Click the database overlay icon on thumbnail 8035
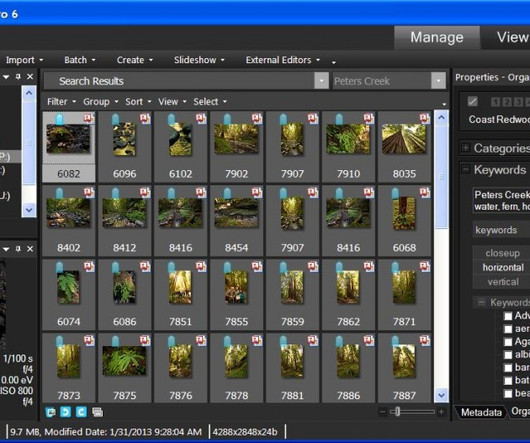Image resolution: width=530 pixels, height=443 pixels. coord(425,118)
